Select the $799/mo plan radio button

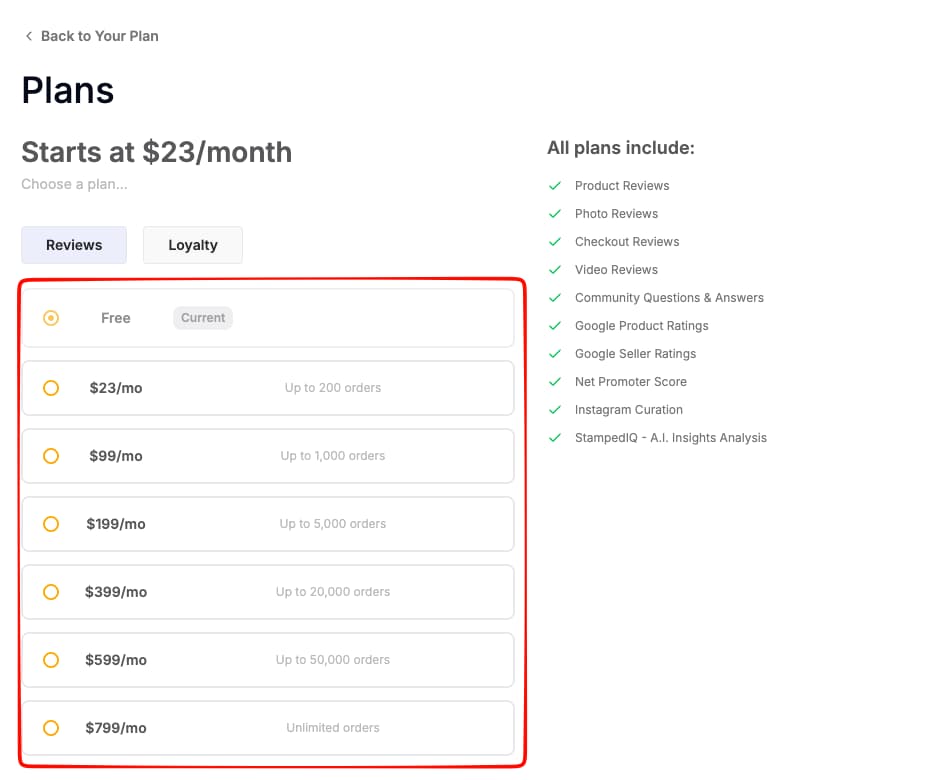click(x=51, y=728)
